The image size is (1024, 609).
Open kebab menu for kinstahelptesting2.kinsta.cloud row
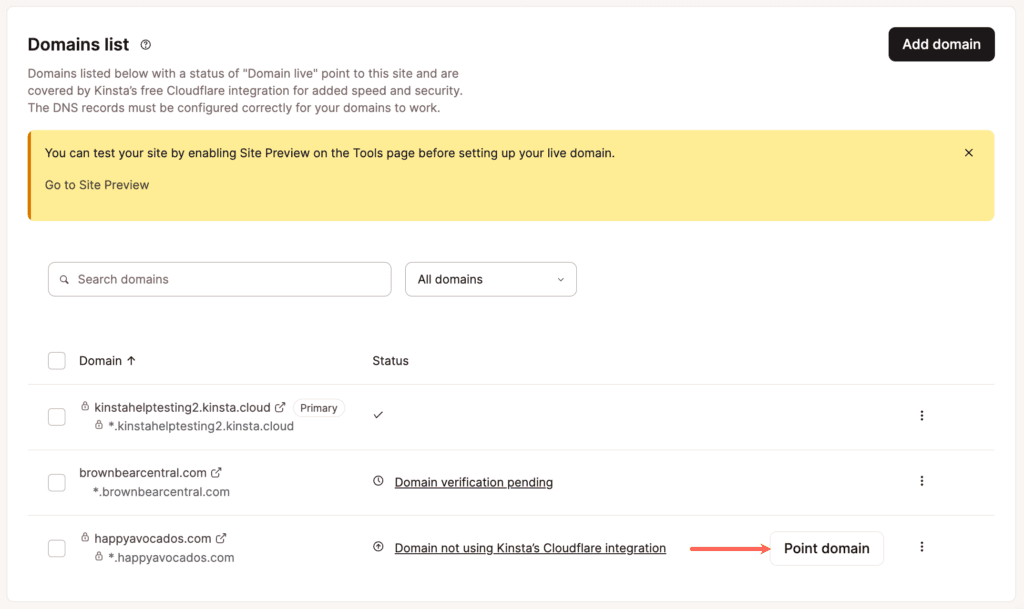921,416
